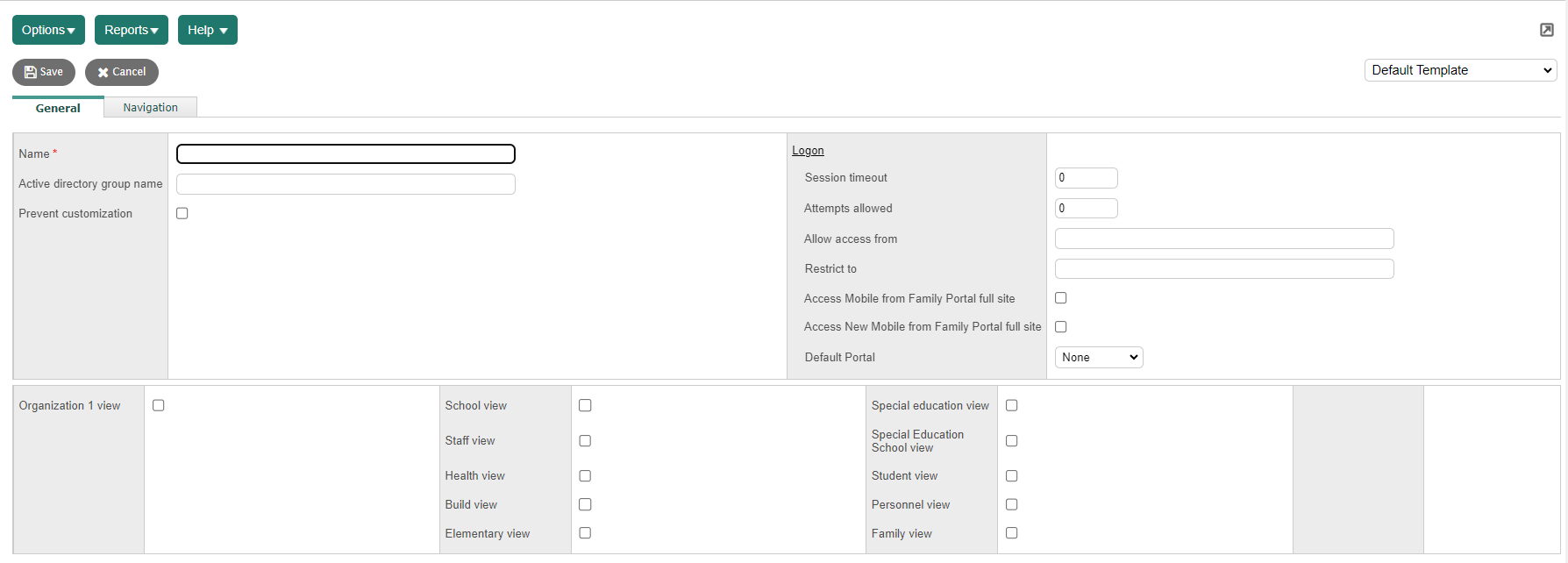Check the Personnel view checkbox

point(1012,504)
